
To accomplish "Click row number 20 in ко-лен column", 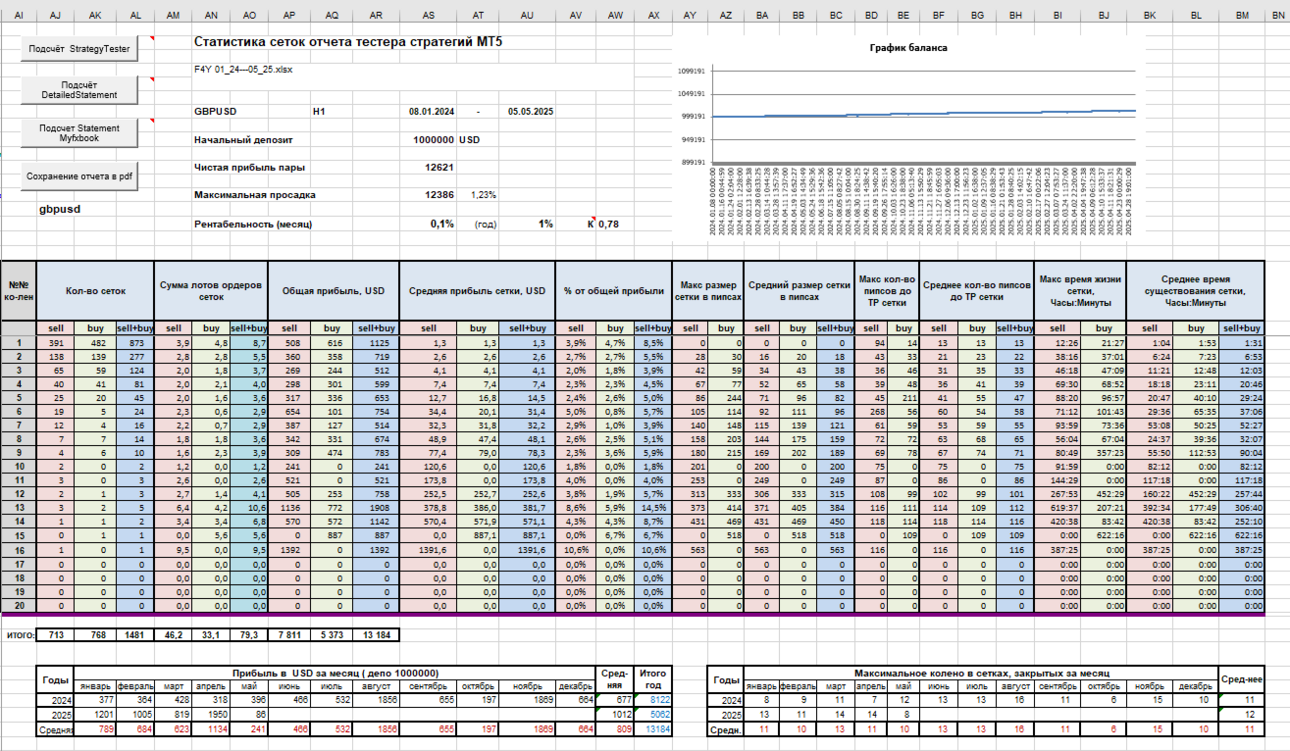I will [x=19, y=606].
